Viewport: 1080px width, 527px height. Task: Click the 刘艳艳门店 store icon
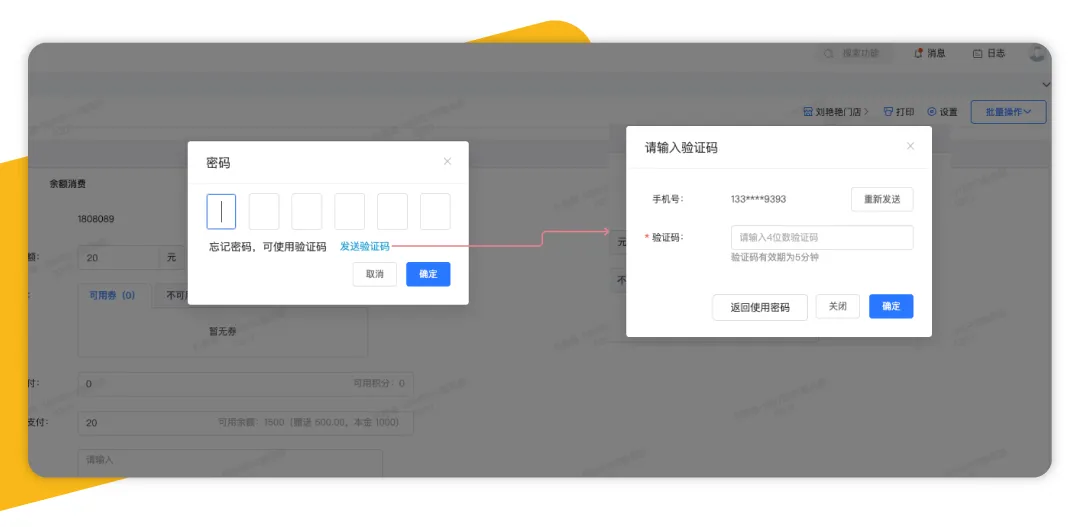pos(808,112)
